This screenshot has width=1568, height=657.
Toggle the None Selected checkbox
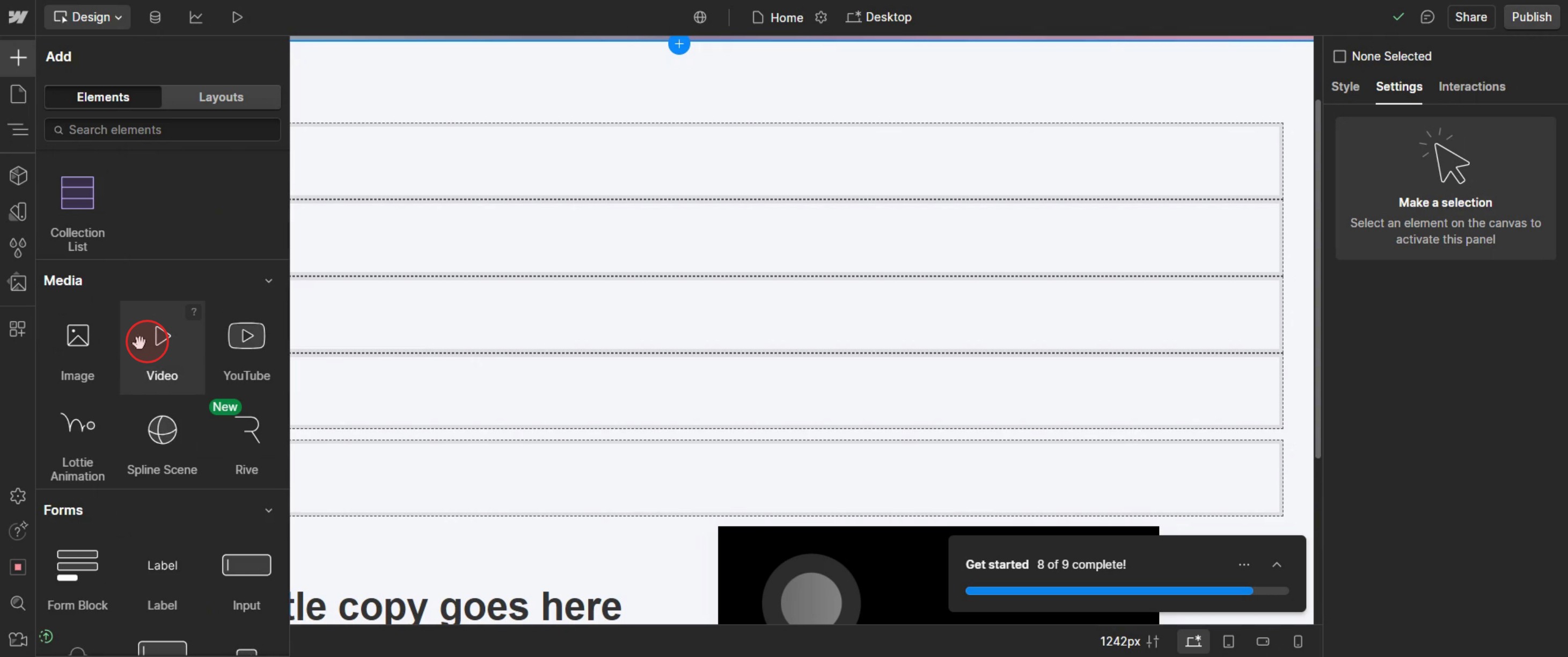(x=1339, y=56)
